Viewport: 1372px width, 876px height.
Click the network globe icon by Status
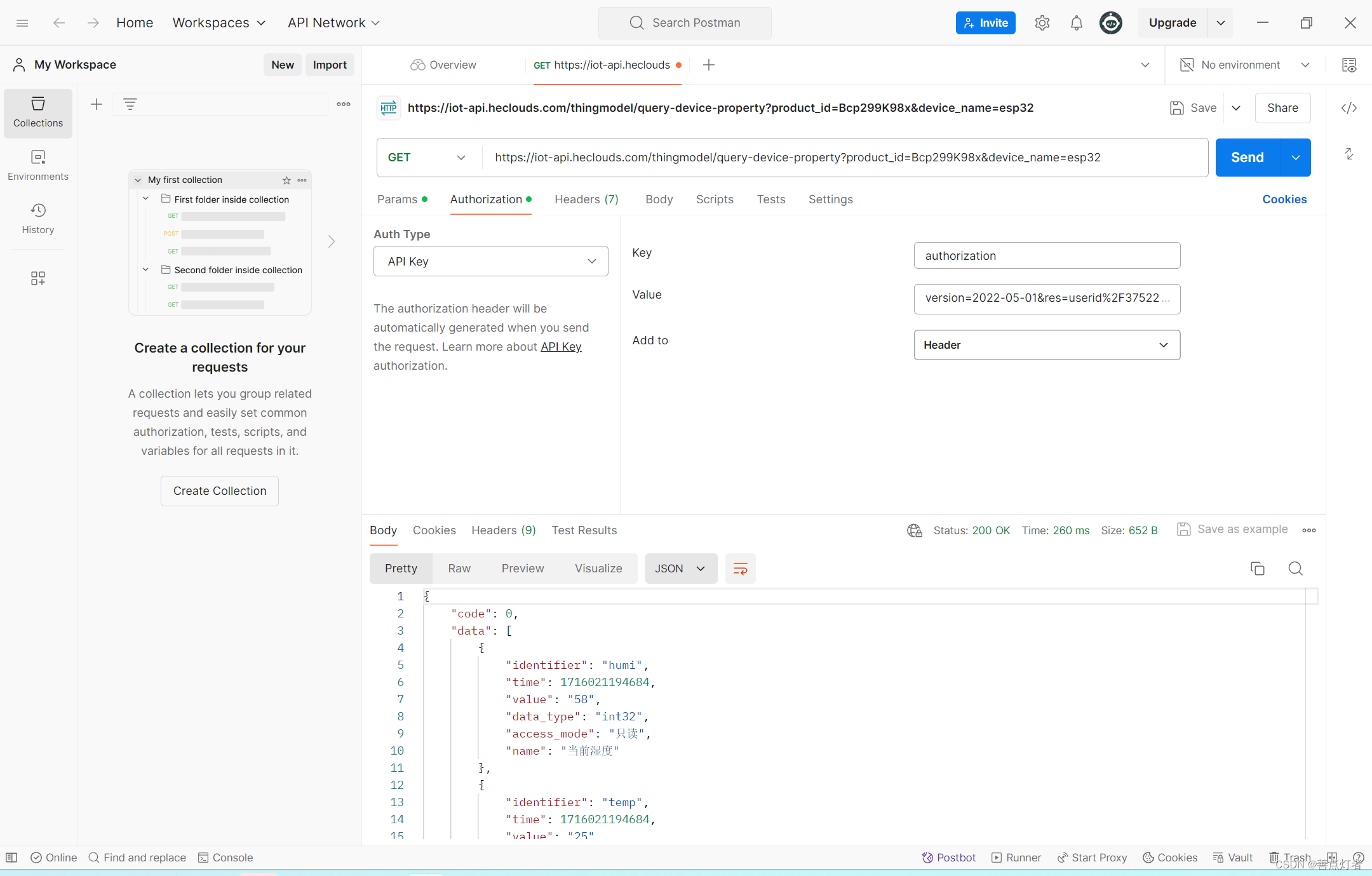915,530
